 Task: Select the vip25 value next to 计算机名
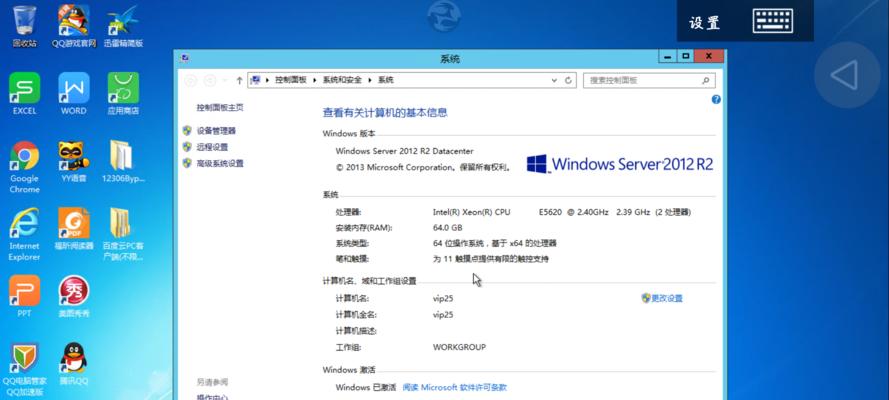coord(443,299)
